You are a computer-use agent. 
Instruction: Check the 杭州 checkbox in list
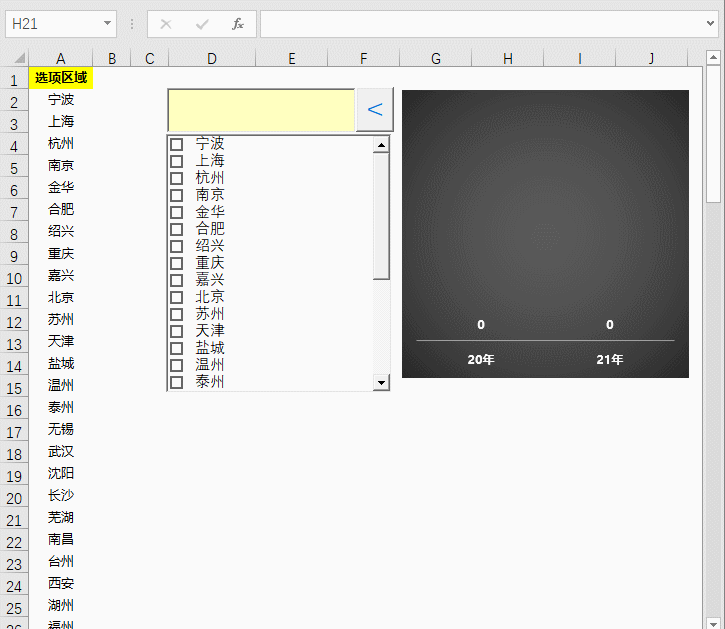[176, 179]
